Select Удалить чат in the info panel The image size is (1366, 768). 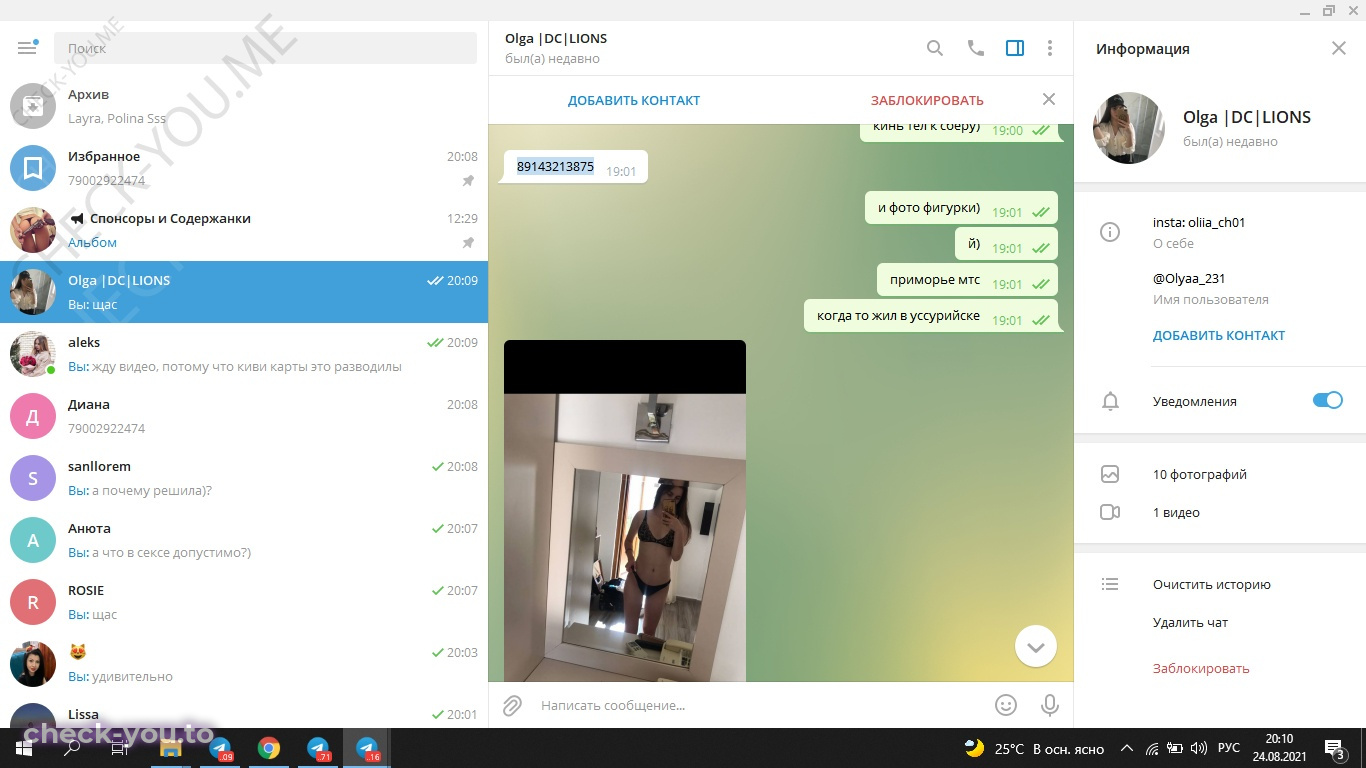[x=1190, y=622]
